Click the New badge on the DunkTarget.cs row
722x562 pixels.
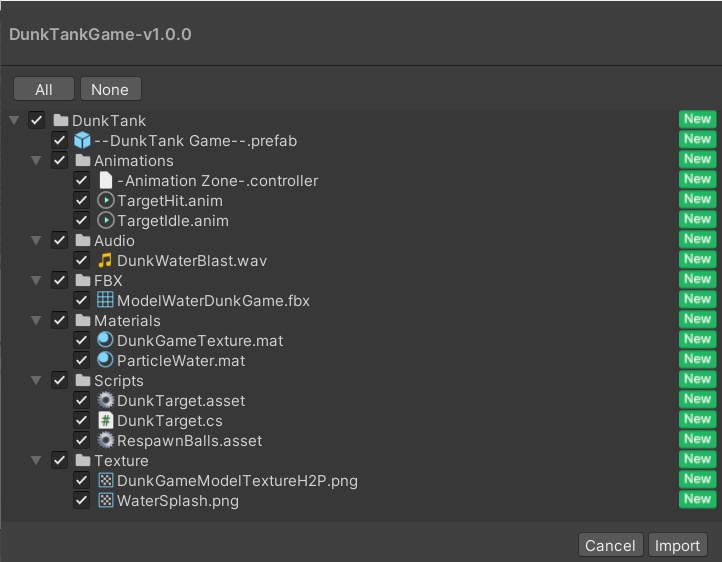click(x=697, y=419)
